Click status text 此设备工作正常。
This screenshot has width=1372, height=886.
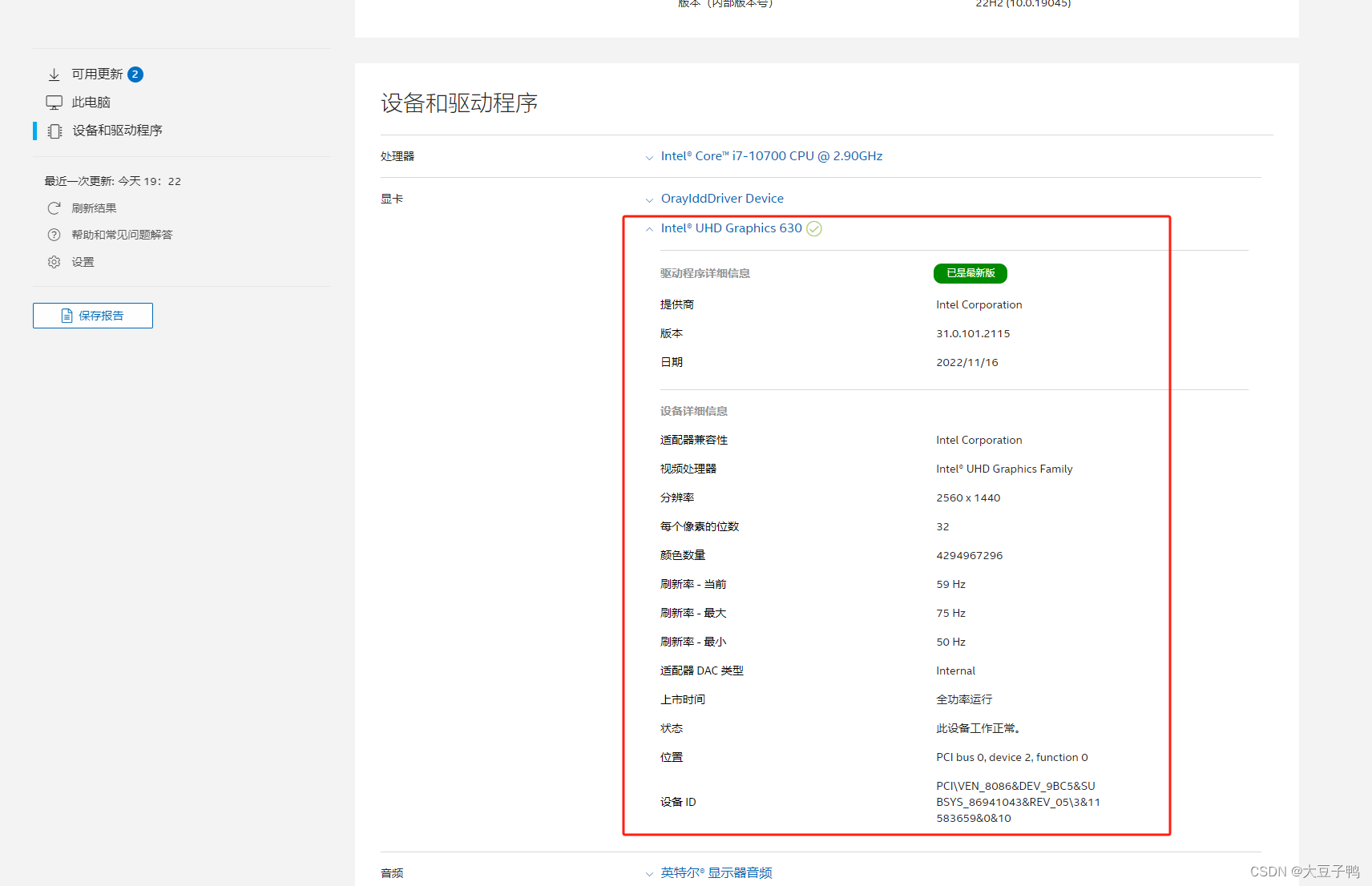coord(979,729)
